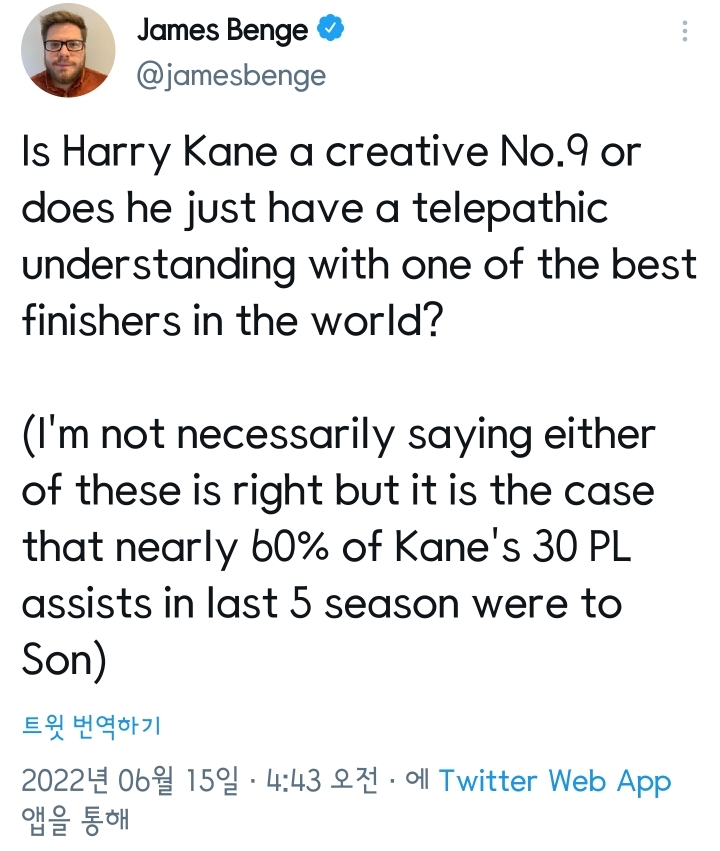Image resolution: width=720 pixels, height=851 pixels.
Task: Click the 2022년 06월 15일 date
Action: coord(130,781)
